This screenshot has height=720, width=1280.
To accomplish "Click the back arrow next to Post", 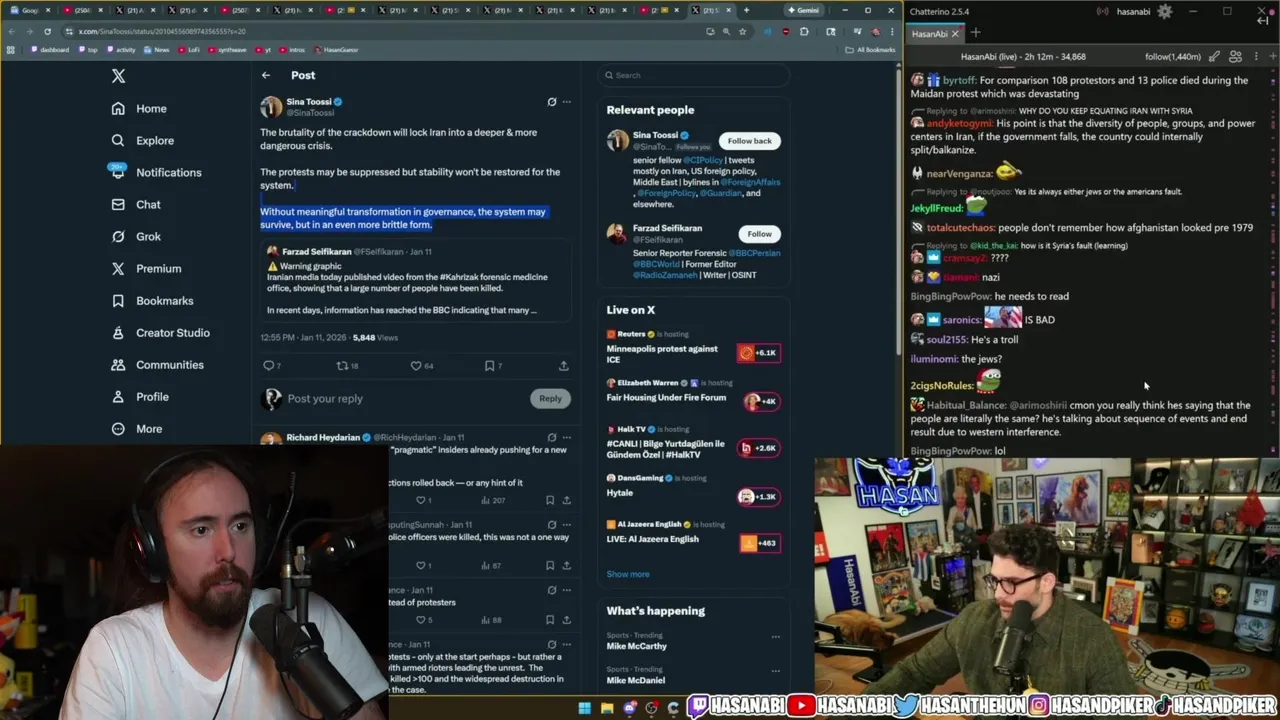I will [x=266, y=75].
